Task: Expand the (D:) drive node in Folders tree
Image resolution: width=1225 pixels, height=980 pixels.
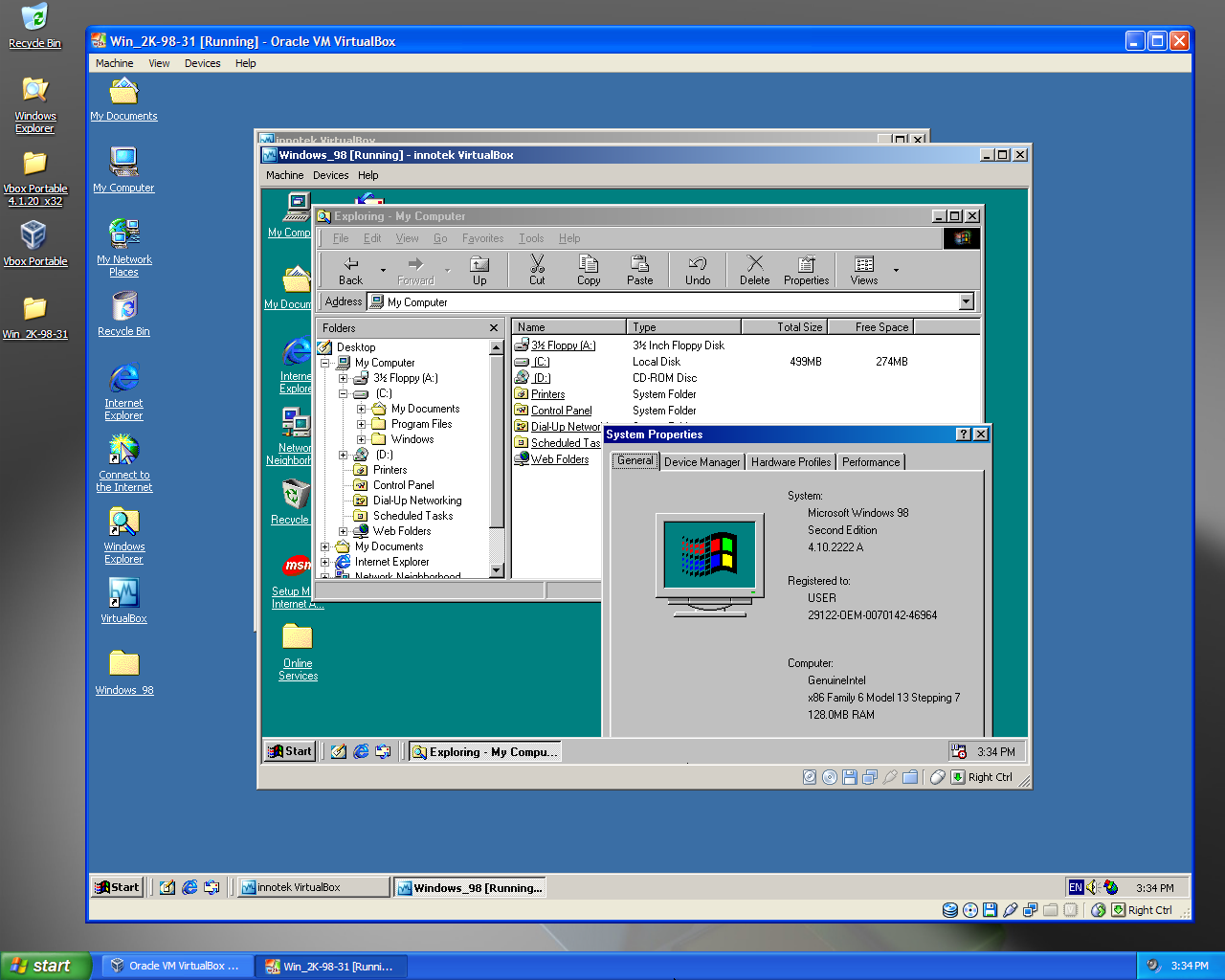Action: pyautogui.click(x=344, y=455)
